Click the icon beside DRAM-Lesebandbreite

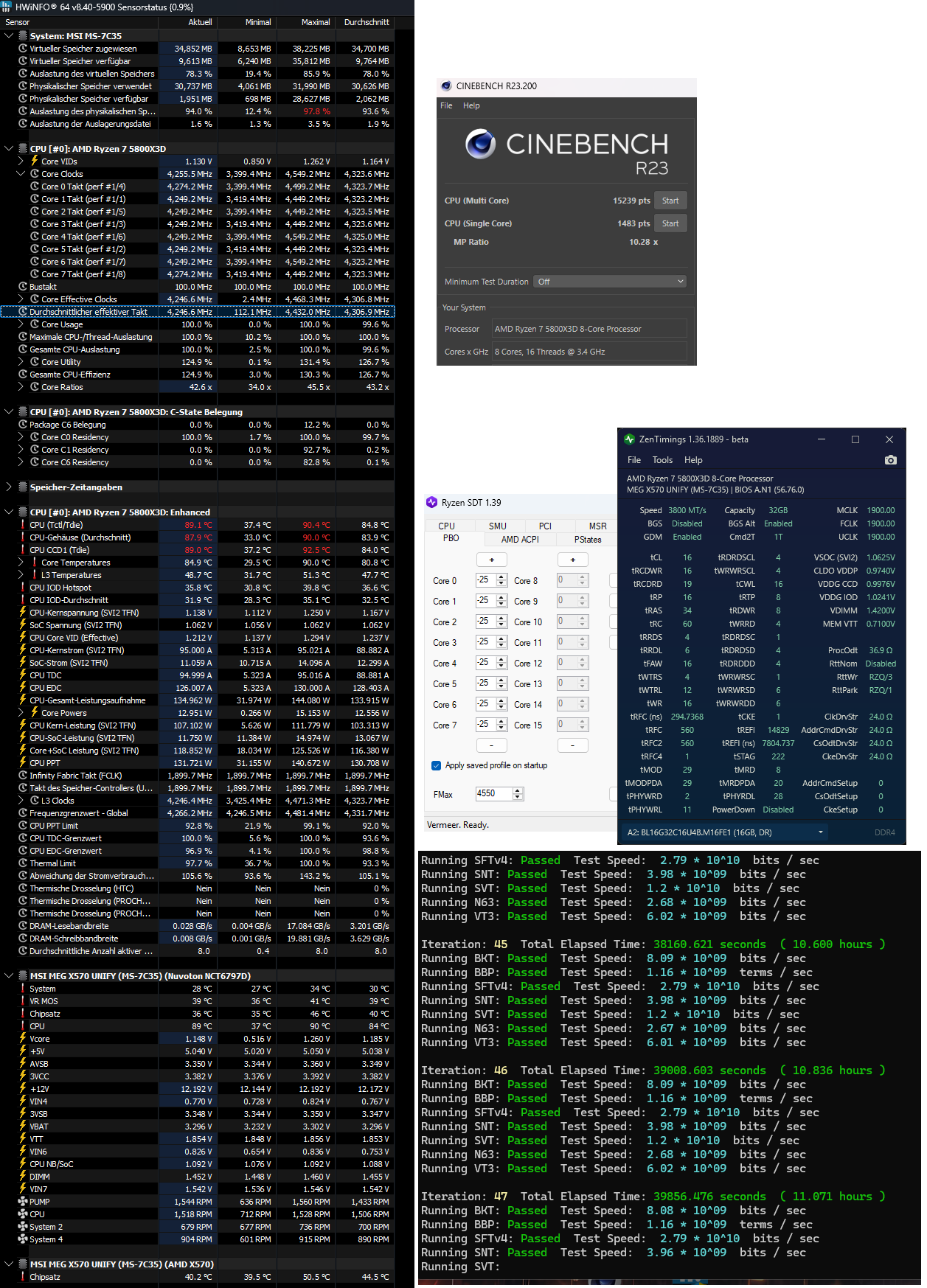tap(23, 926)
